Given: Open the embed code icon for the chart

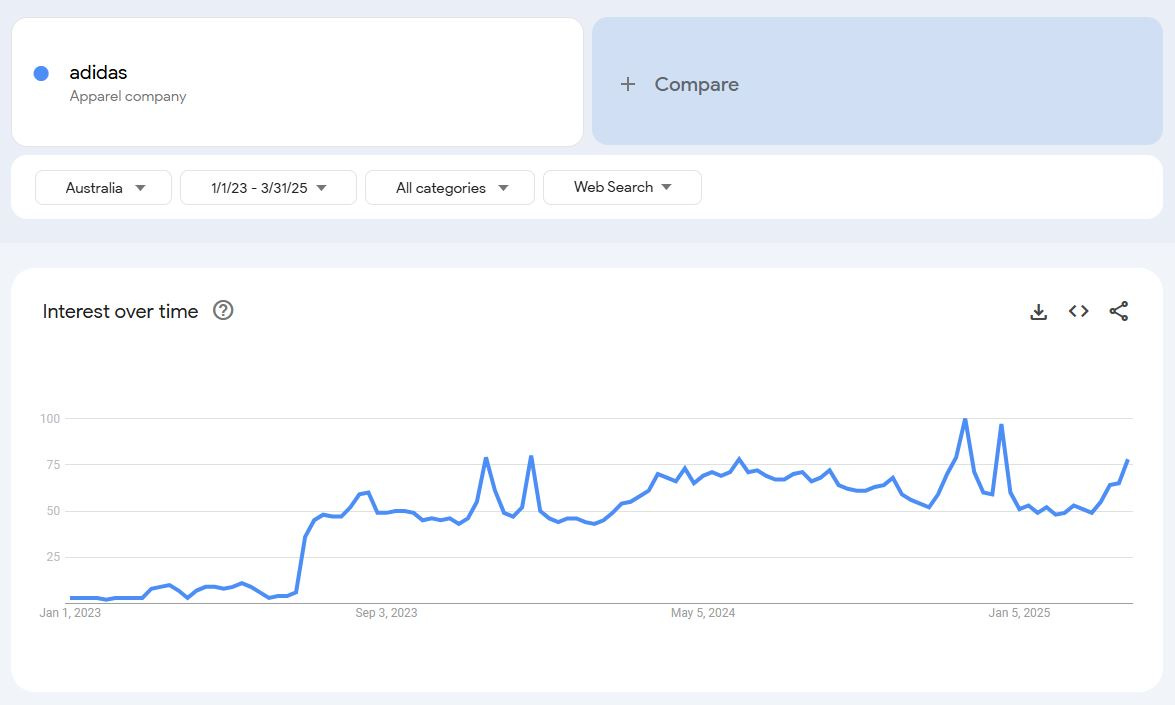Looking at the screenshot, I should tap(1078, 311).
